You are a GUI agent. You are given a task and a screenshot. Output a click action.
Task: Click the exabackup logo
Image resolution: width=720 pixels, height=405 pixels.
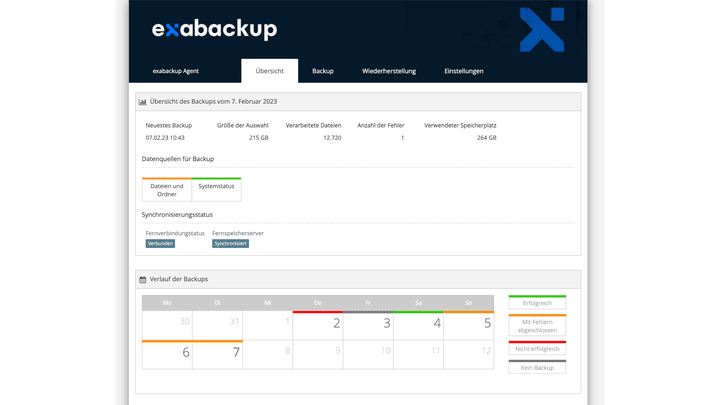coord(214,30)
